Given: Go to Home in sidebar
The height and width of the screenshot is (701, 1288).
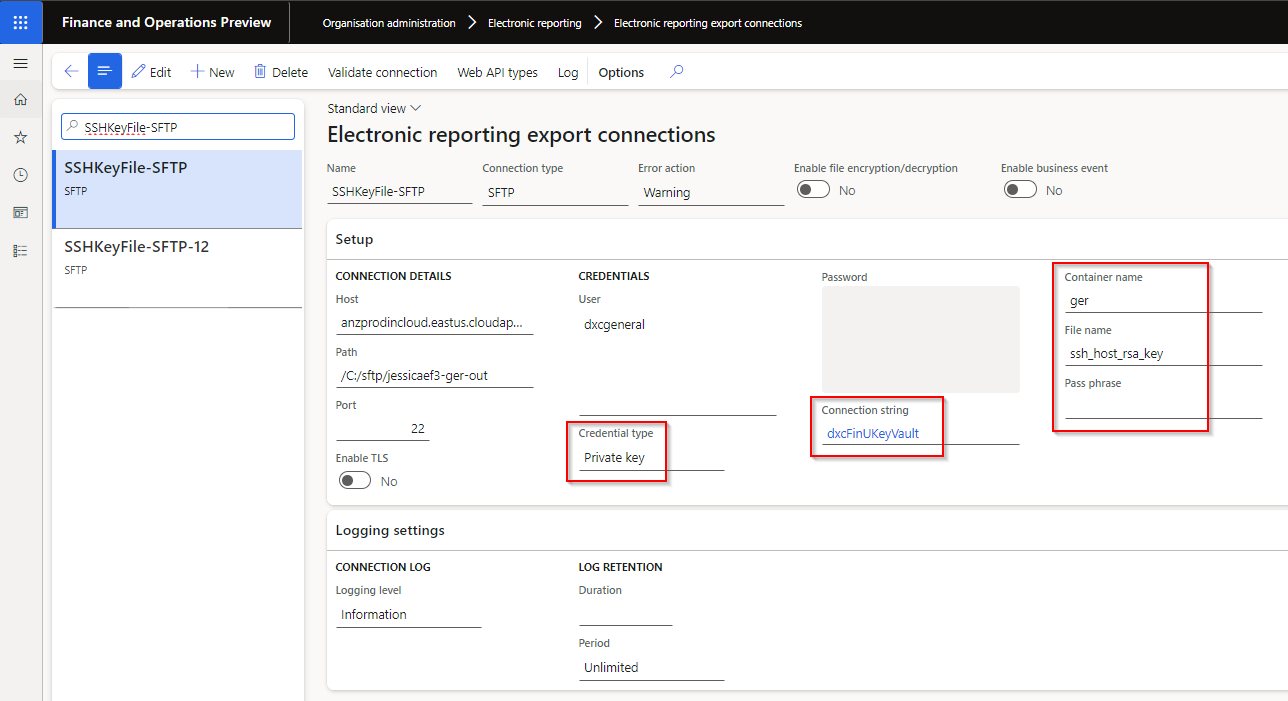Looking at the screenshot, I should (x=20, y=100).
